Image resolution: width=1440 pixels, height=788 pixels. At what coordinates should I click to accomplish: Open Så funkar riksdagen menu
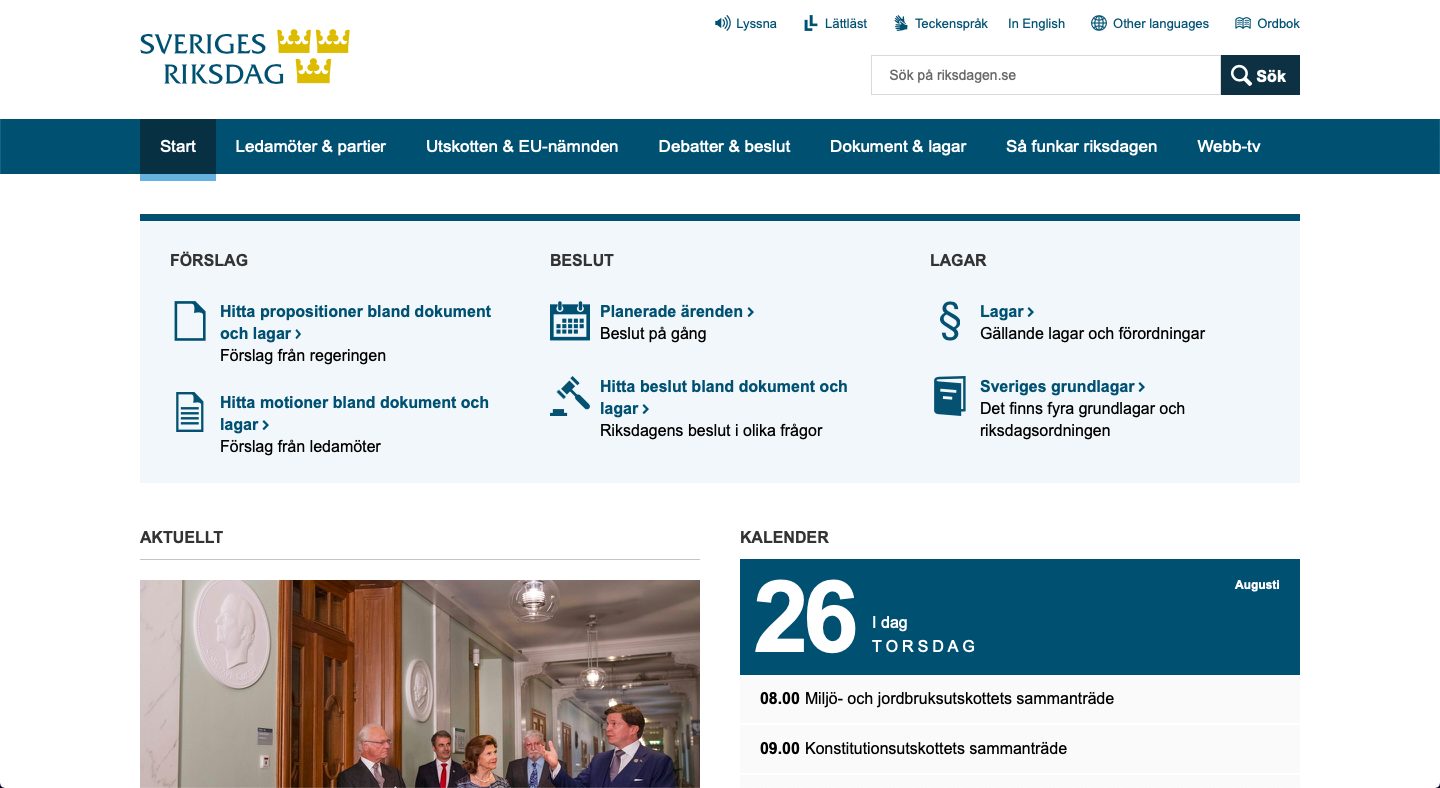[1082, 146]
